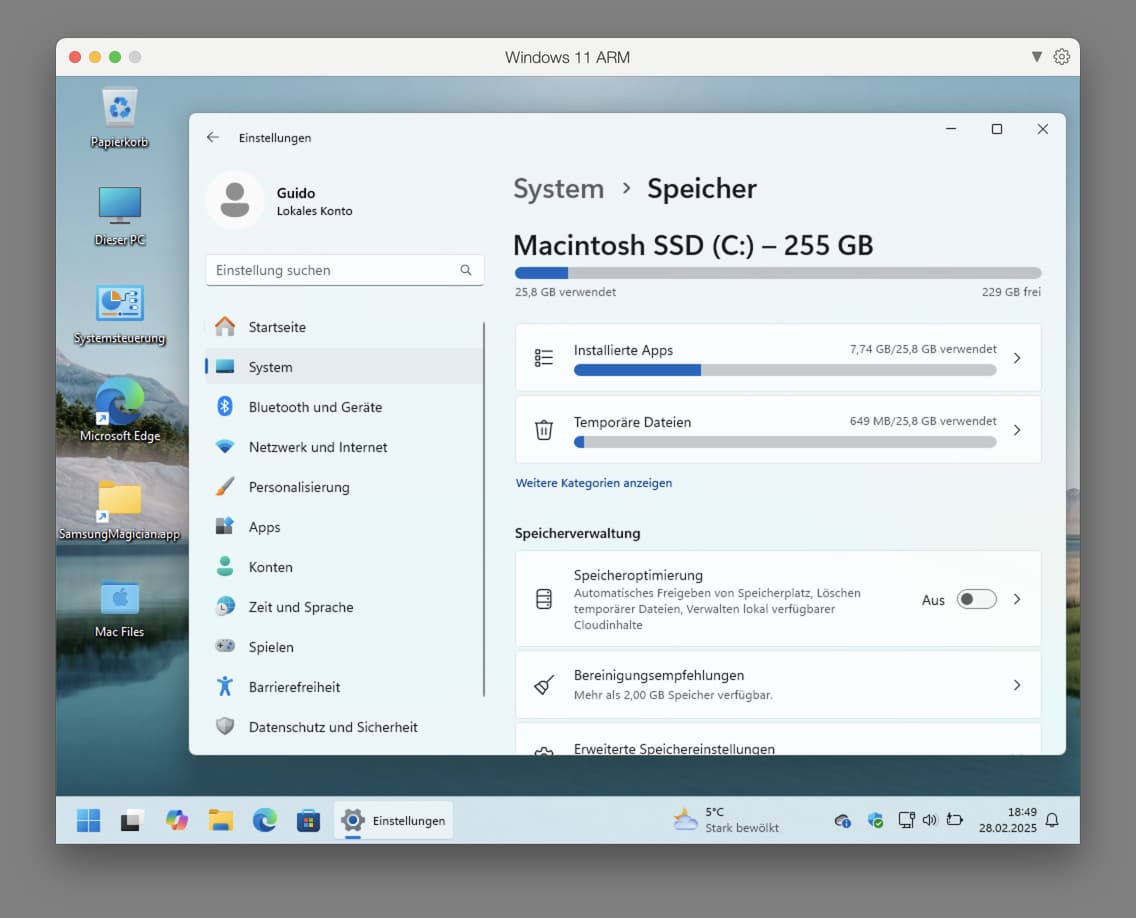
Task: Click the back arrow in Einstellungen
Action: tap(212, 138)
